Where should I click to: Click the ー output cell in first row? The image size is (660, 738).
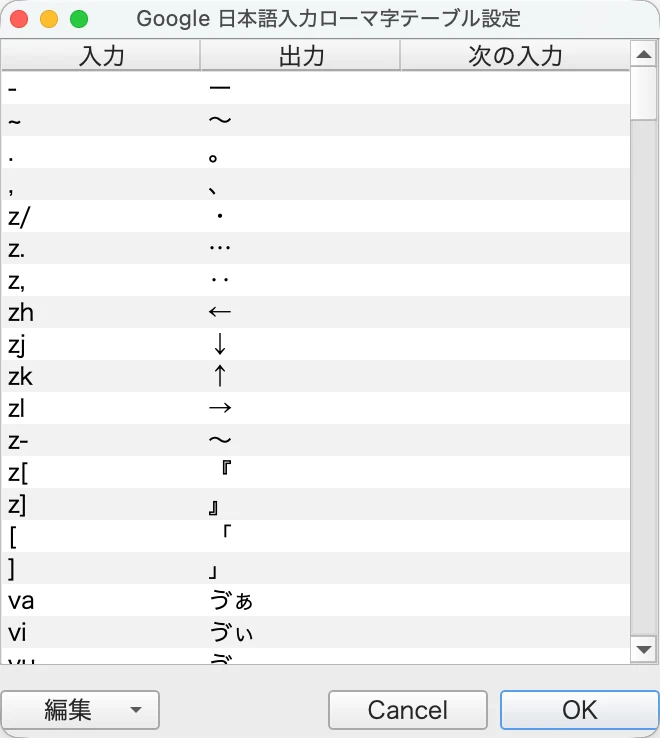coord(300,88)
